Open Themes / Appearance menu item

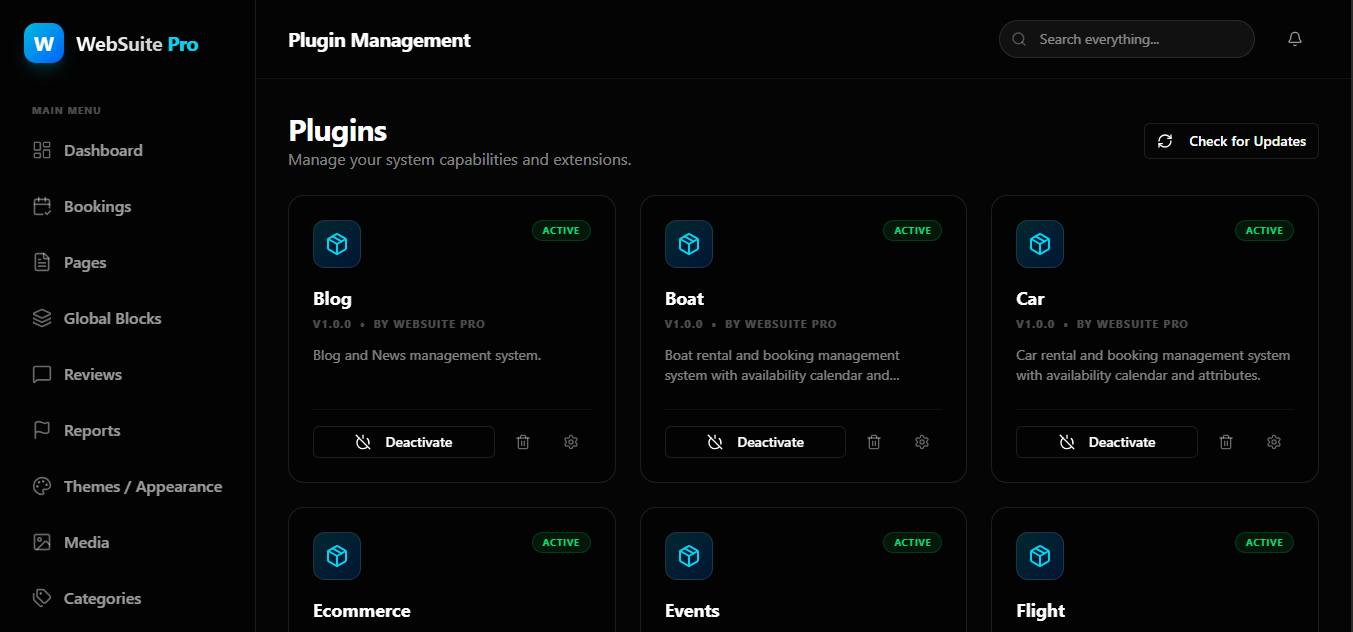click(142, 487)
